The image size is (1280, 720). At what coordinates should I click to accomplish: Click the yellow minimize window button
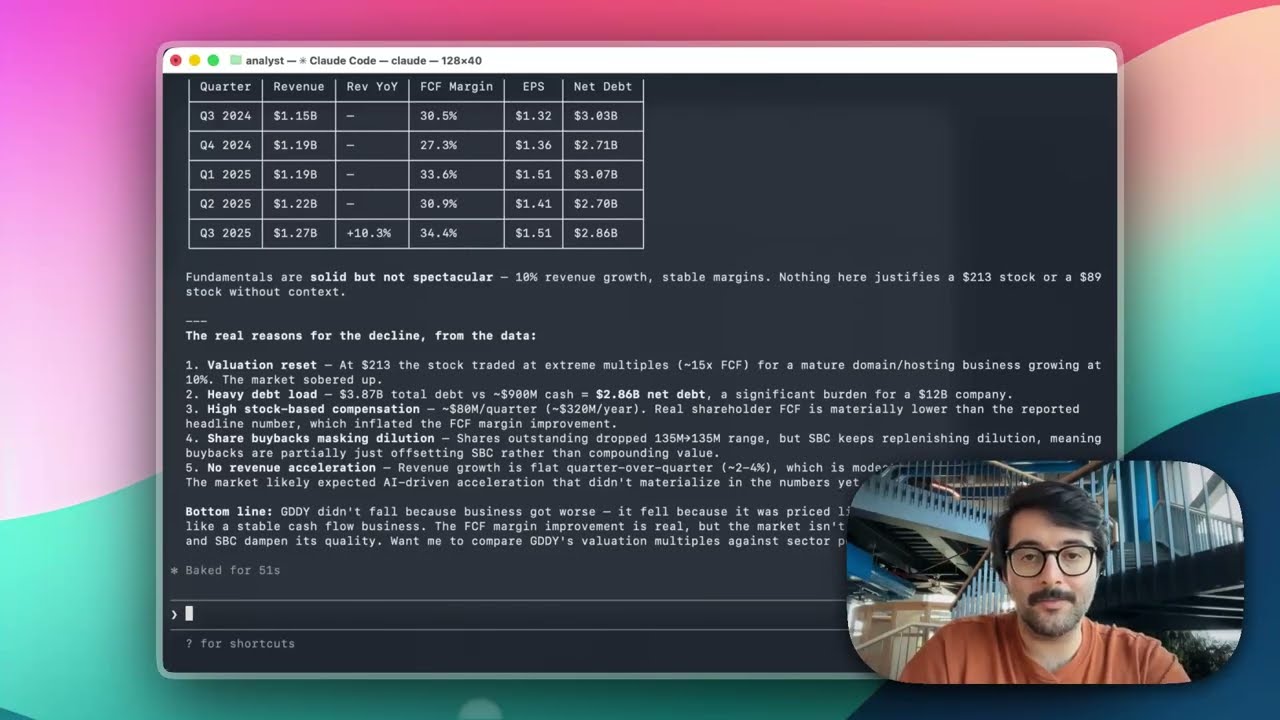[x=194, y=60]
